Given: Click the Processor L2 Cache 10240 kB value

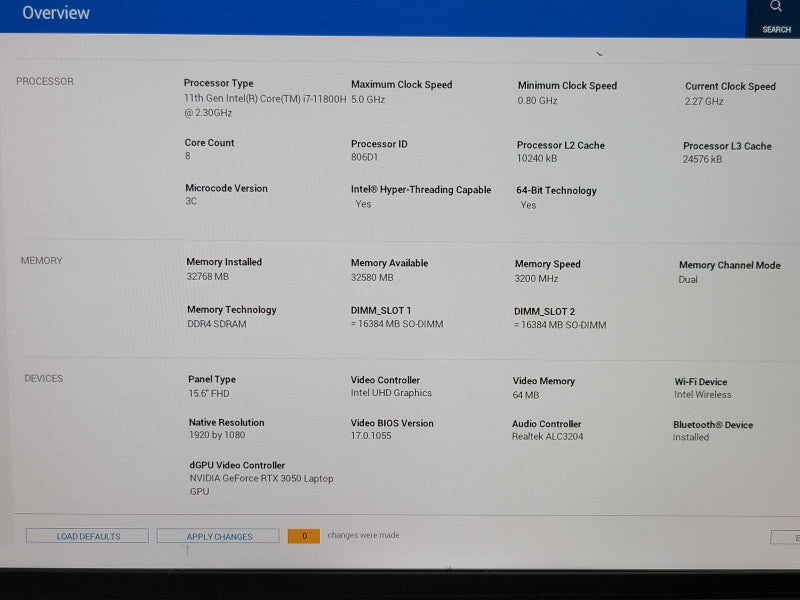Looking at the screenshot, I should coord(537,159).
